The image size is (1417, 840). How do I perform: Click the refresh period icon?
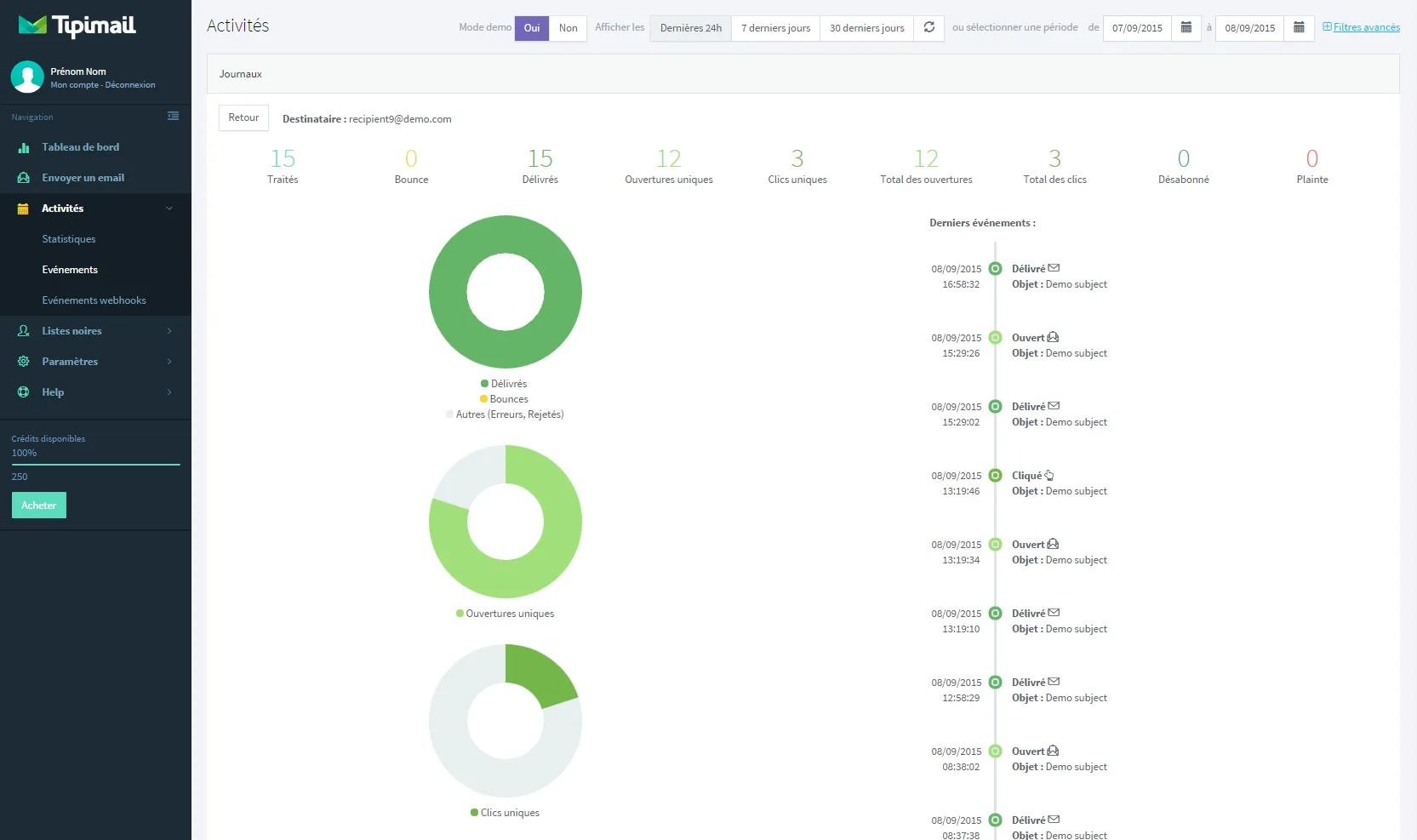(x=929, y=27)
